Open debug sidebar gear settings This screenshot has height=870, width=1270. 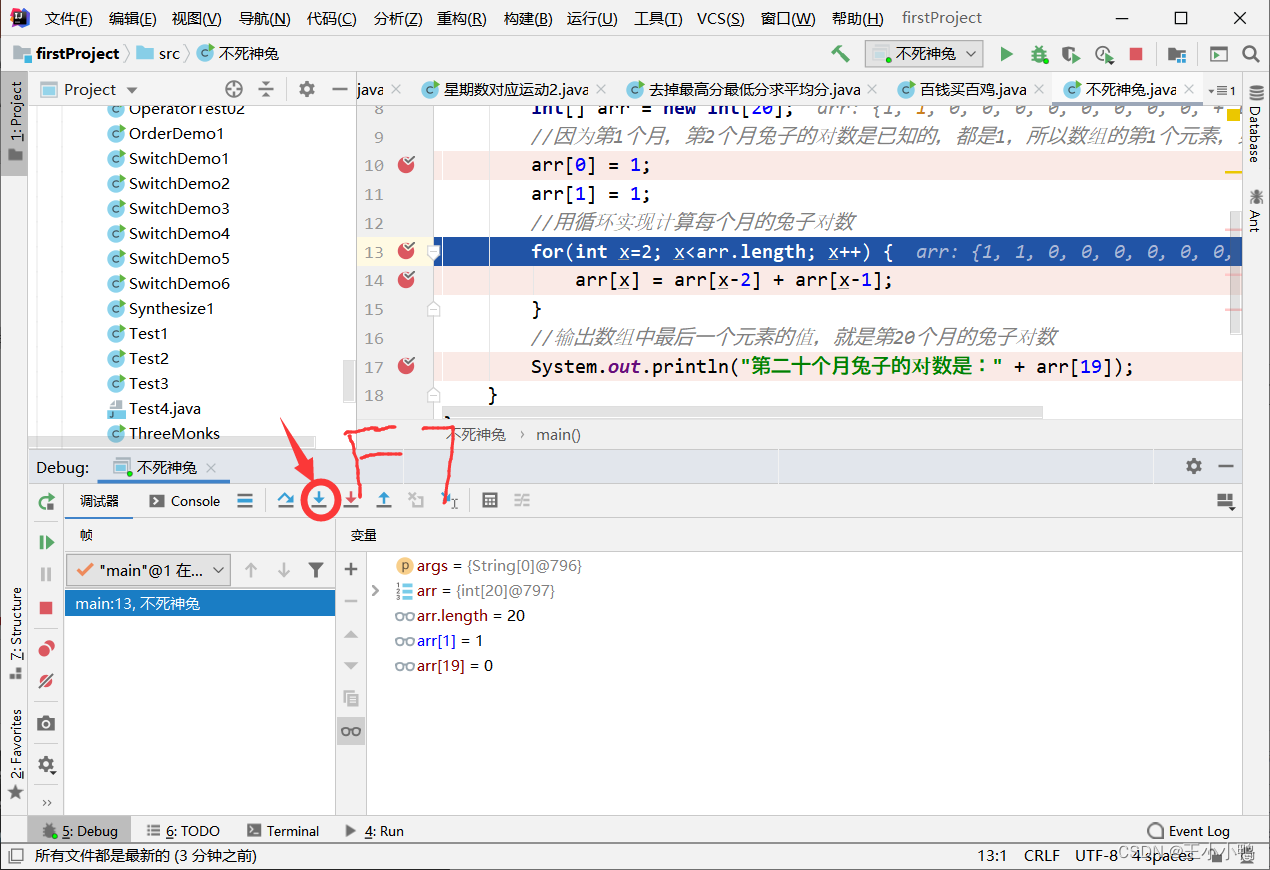coord(46,766)
